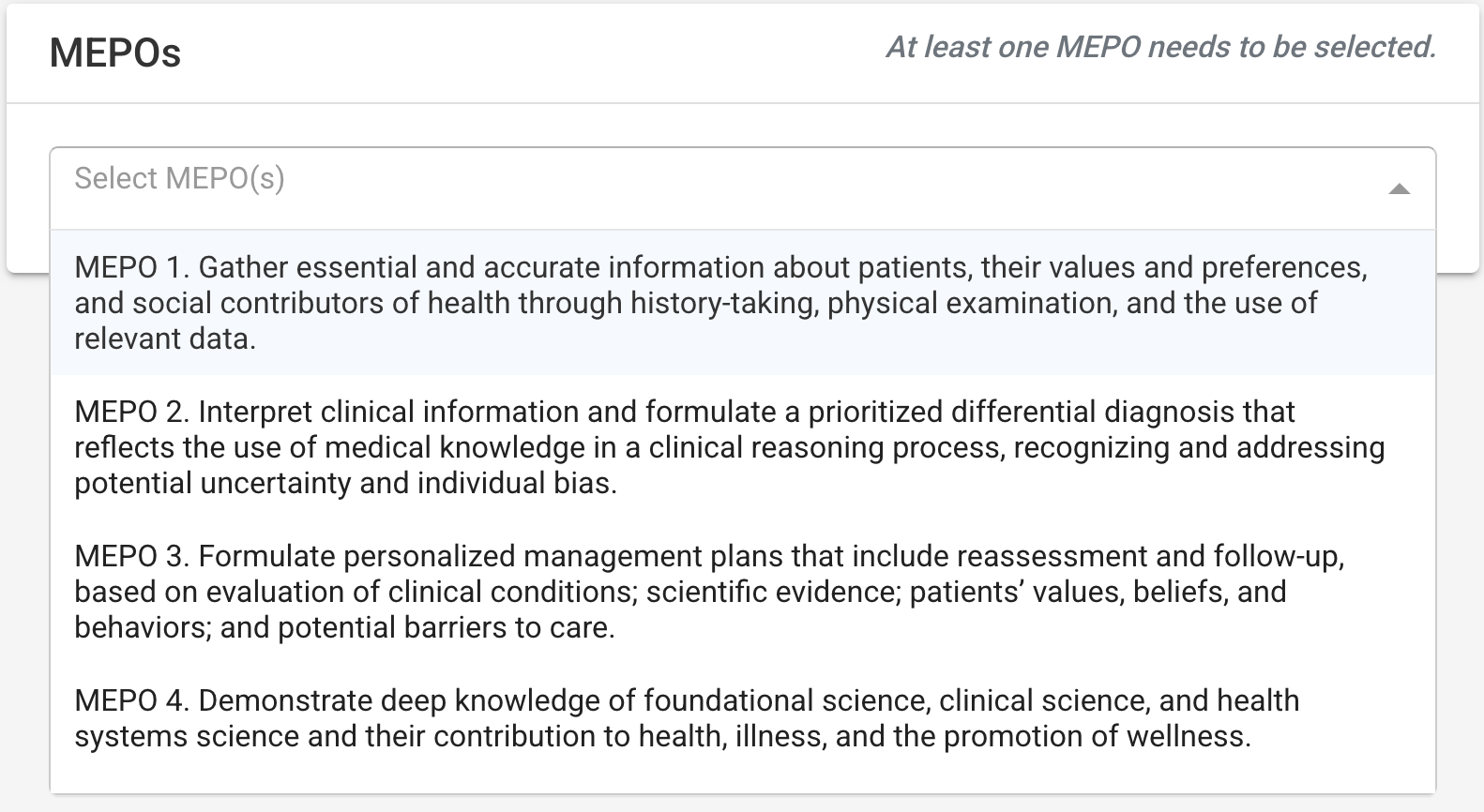Click the Select MEPO(s) input field
The image size is (1484, 812).
pyautogui.click(x=742, y=188)
